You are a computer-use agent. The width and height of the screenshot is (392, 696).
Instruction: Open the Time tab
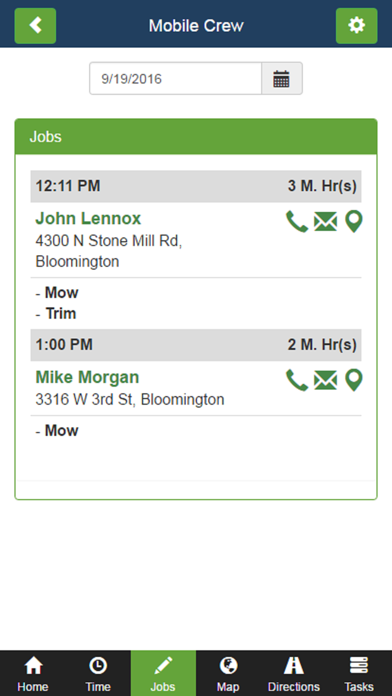98,673
